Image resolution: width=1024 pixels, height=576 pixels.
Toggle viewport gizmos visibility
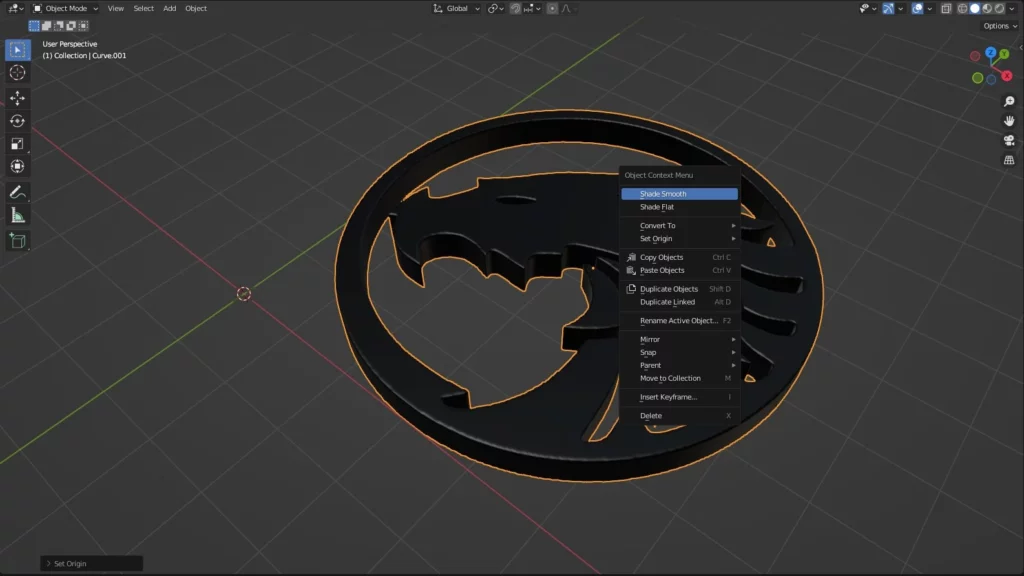click(x=888, y=8)
